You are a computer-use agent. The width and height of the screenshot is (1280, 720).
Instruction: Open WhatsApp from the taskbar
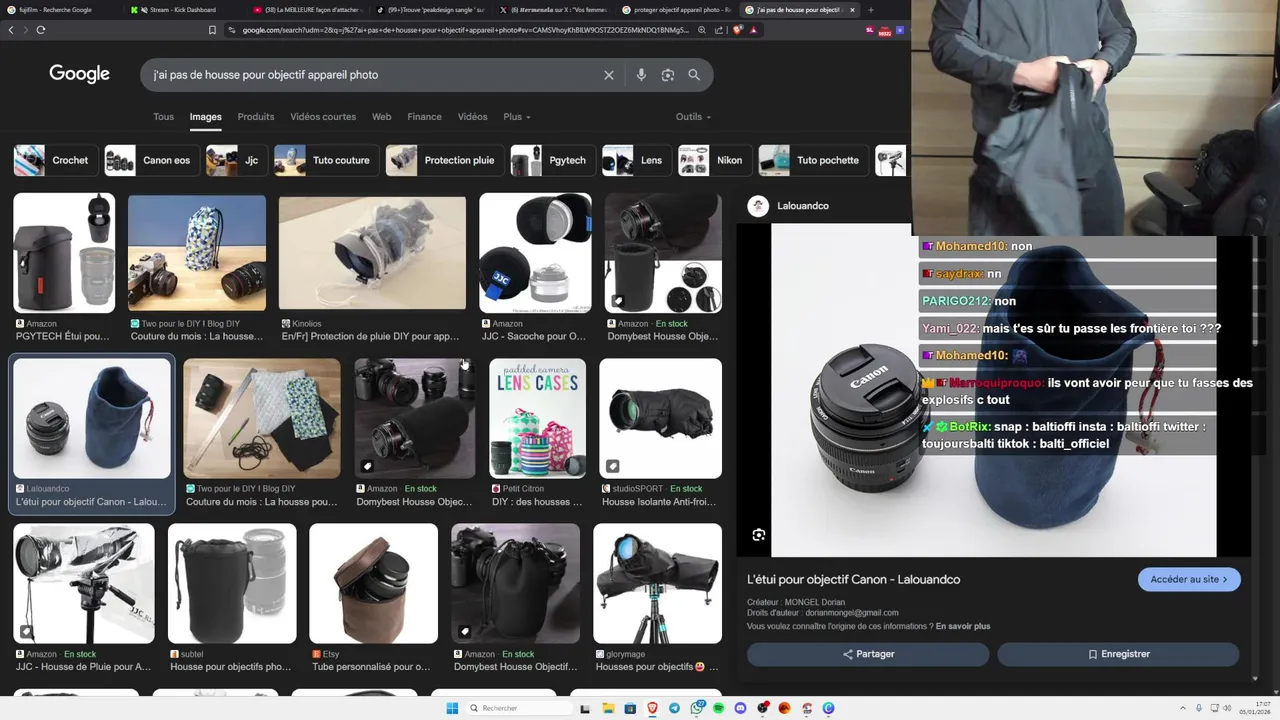[697, 708]
